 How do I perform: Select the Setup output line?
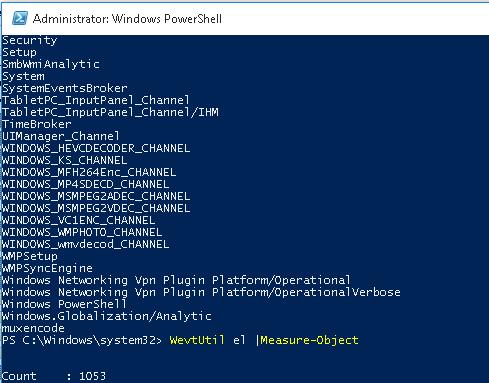click(x=19, y=52)
